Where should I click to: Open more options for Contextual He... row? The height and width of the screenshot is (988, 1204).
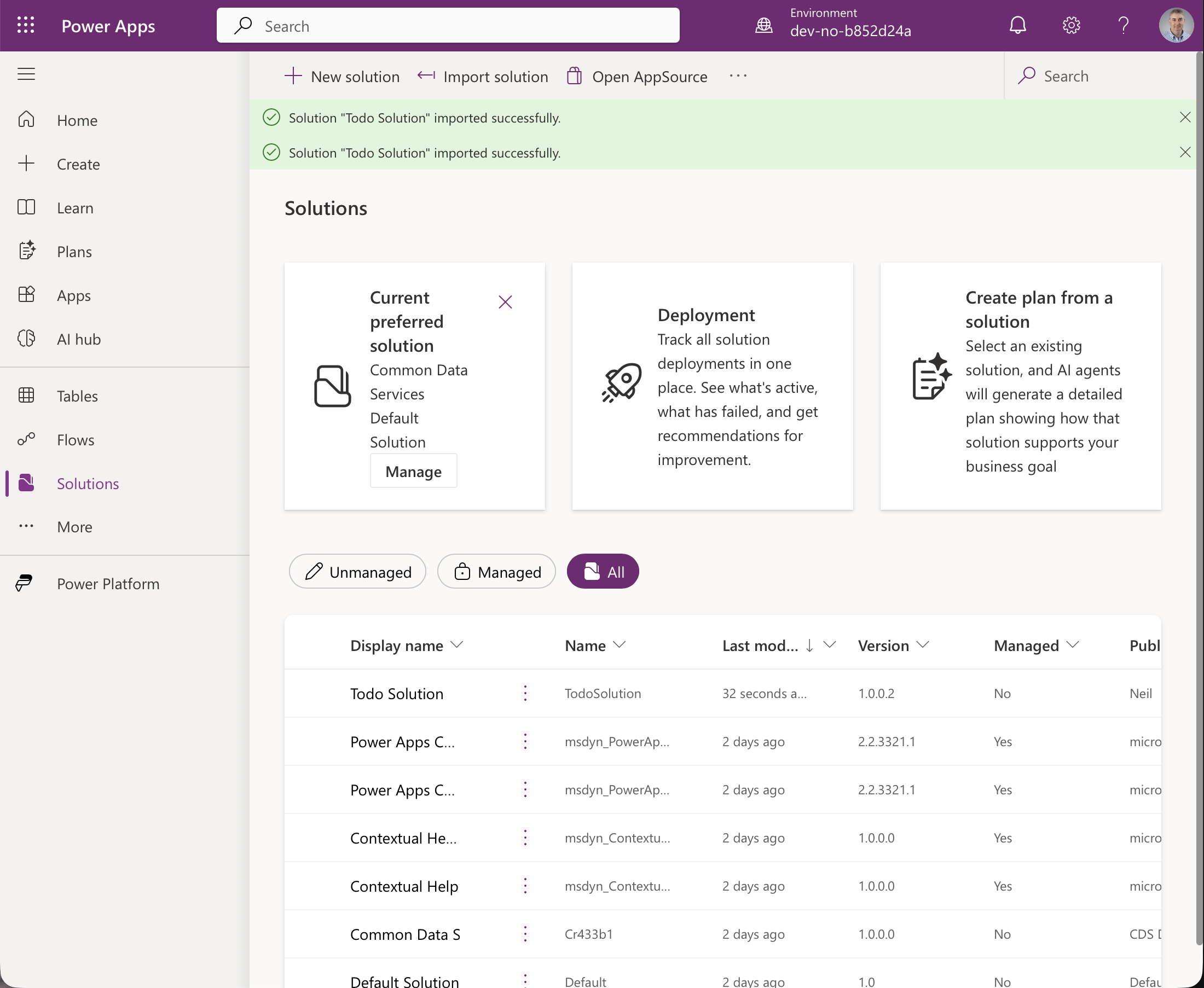click(x=525, y=838)
